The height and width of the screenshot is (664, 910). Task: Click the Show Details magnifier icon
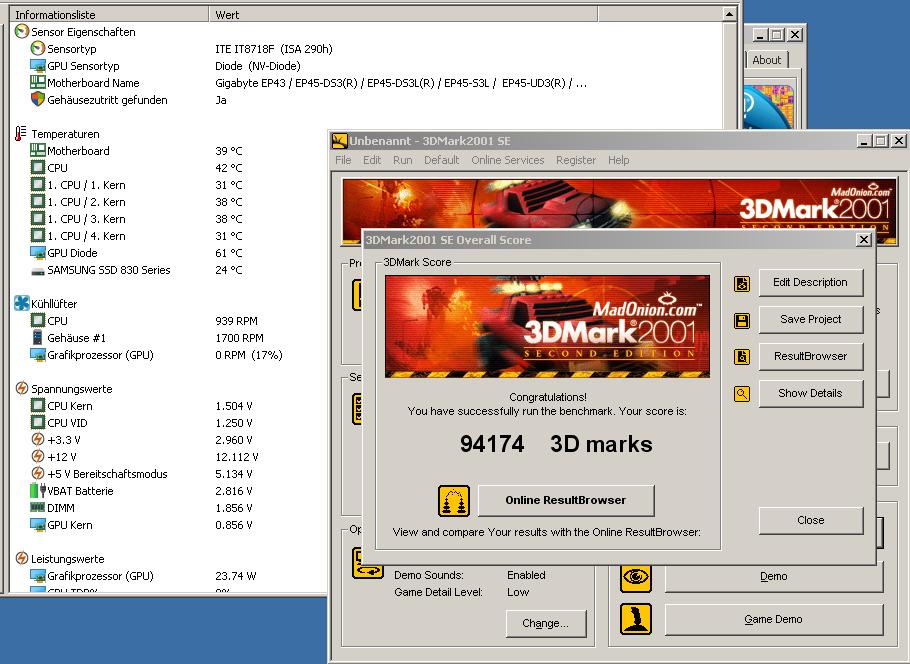tap(742, 394)
